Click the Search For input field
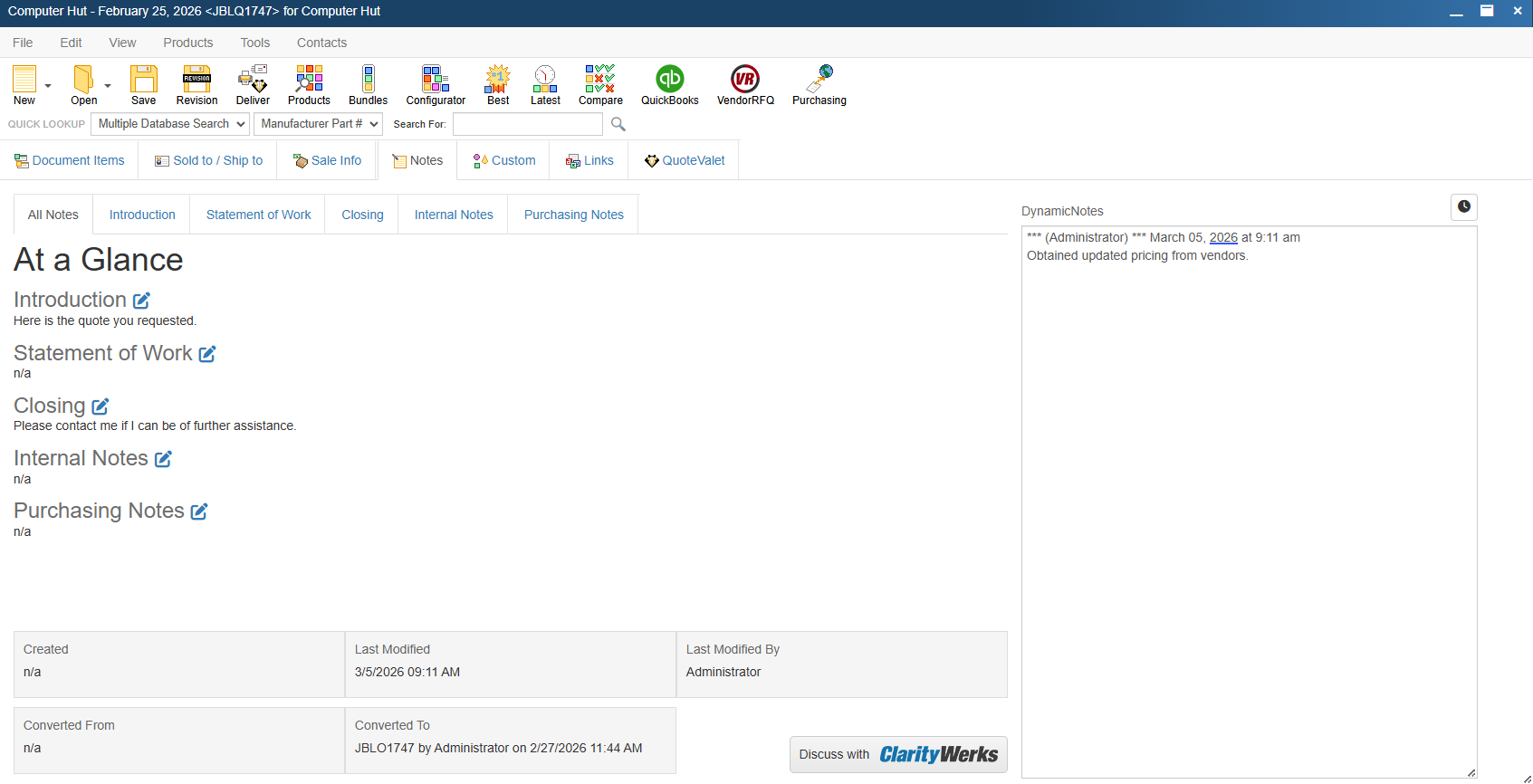This screenshot has height=784, width=1533. point(527,124)
